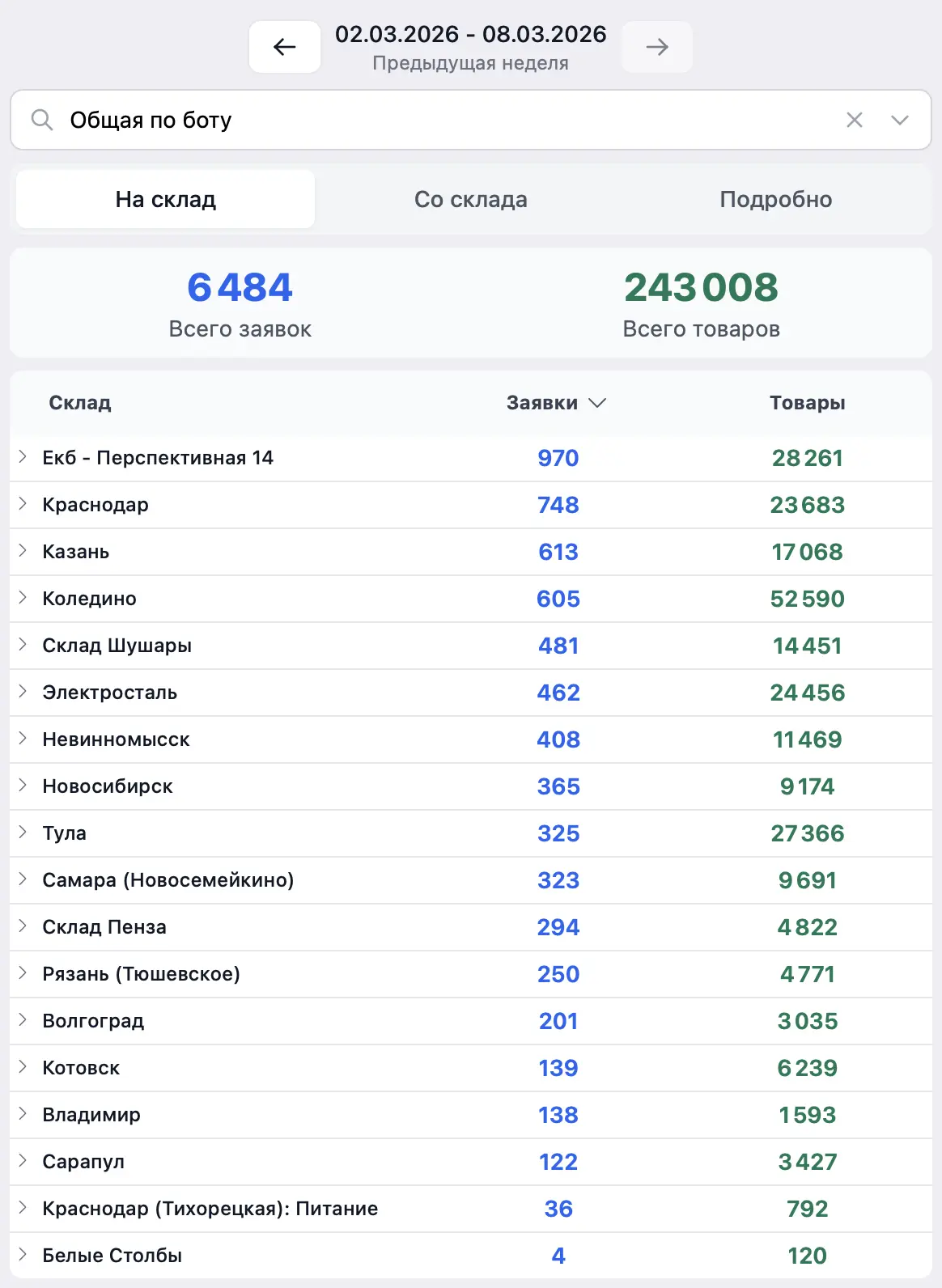Go to next week with right arrow
The image size is (942, 1288).
(x=656, y=47)
